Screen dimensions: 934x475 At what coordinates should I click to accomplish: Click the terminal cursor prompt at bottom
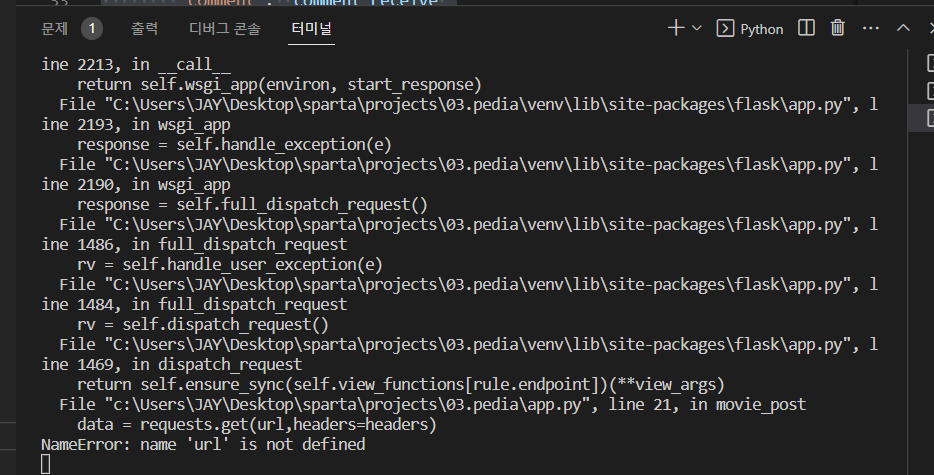(46, 464)
